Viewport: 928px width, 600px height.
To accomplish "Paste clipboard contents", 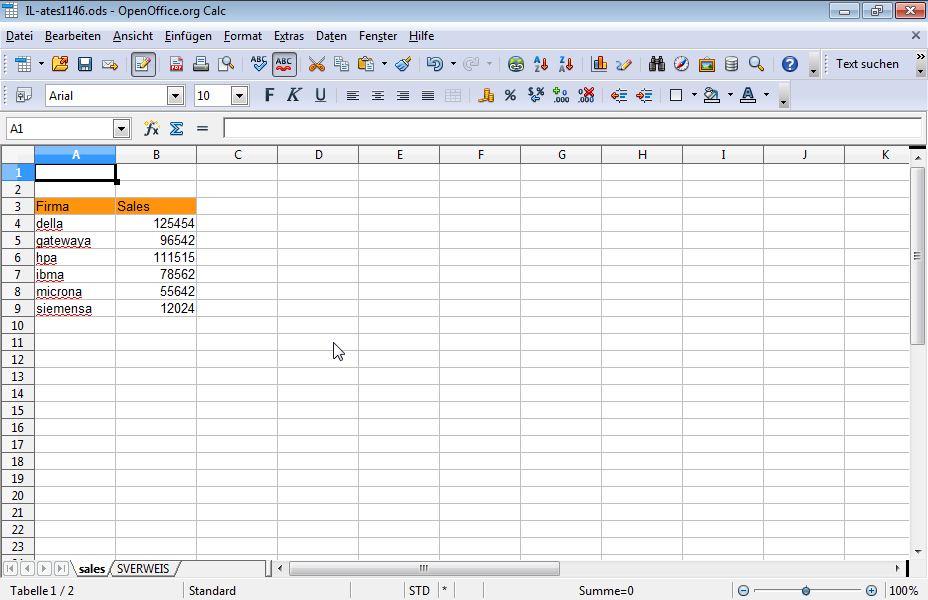I will pos(366,64).
